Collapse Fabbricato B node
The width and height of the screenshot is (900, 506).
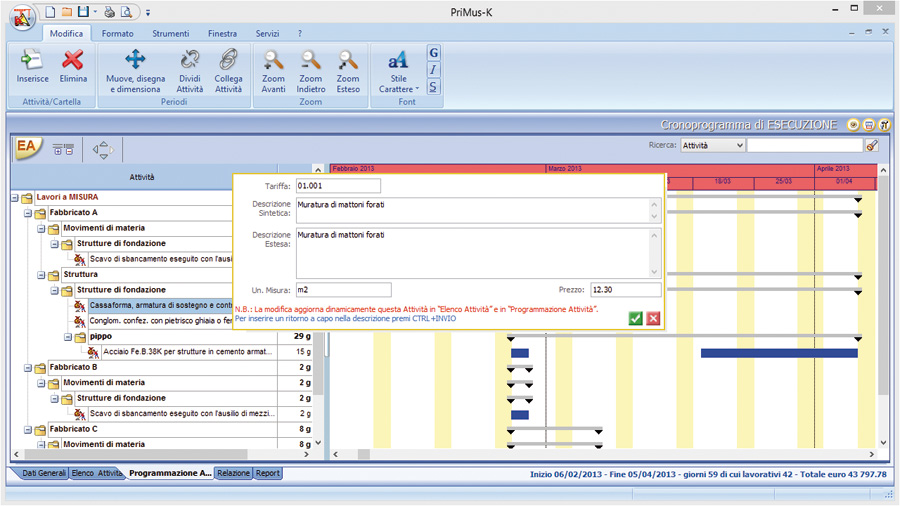pos(28,368)
